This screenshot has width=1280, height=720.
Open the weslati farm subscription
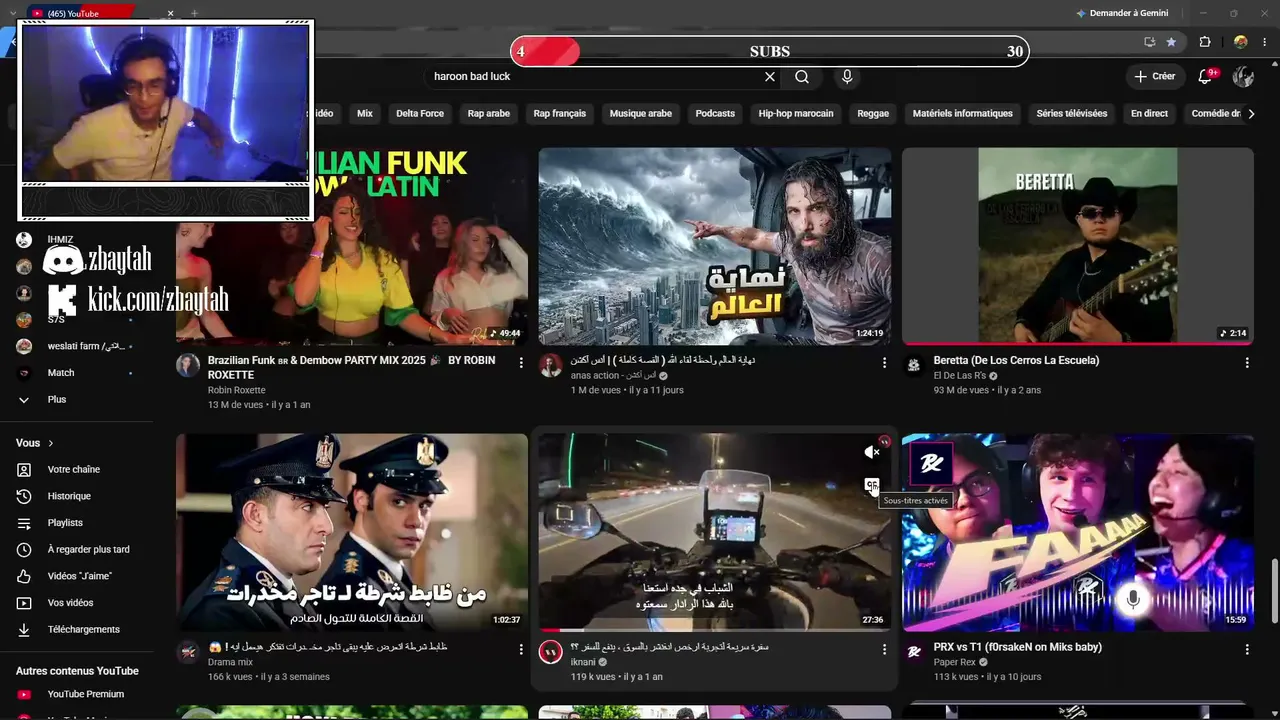[x=88, y=346]
